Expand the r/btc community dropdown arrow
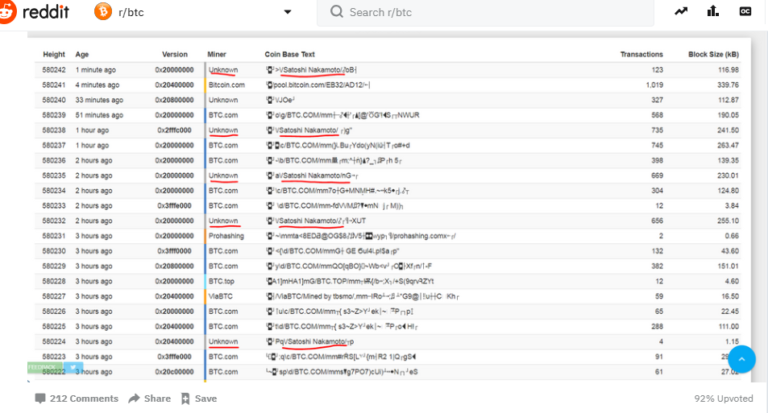Screen dimensions: 768x413 (288, 13)
